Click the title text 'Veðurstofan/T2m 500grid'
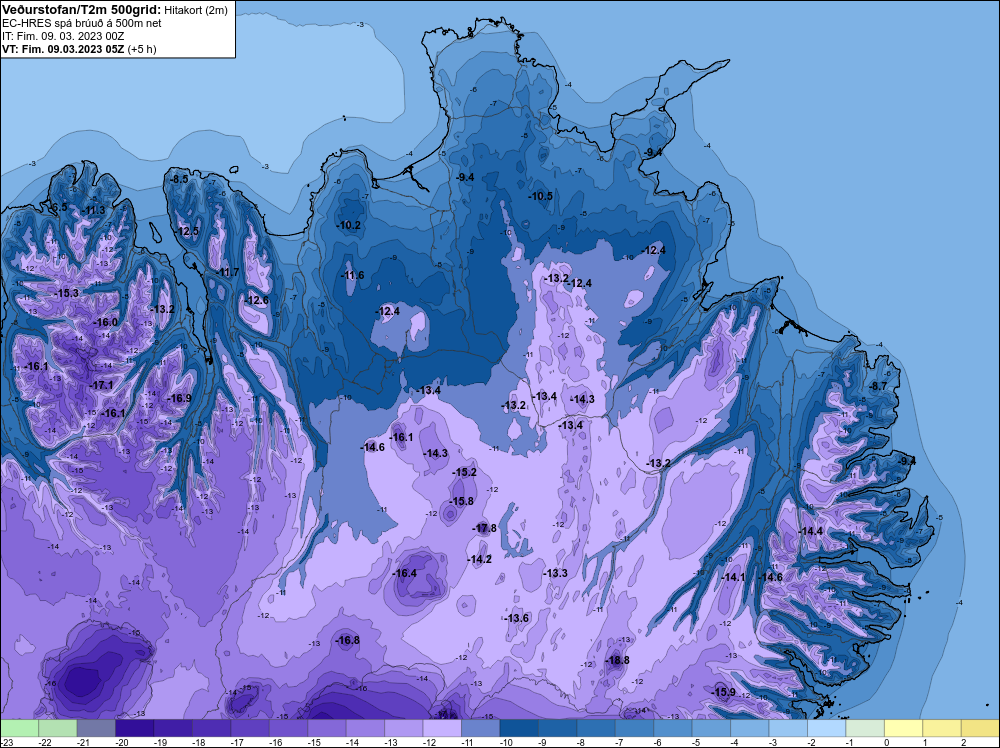 pos(81,10)
